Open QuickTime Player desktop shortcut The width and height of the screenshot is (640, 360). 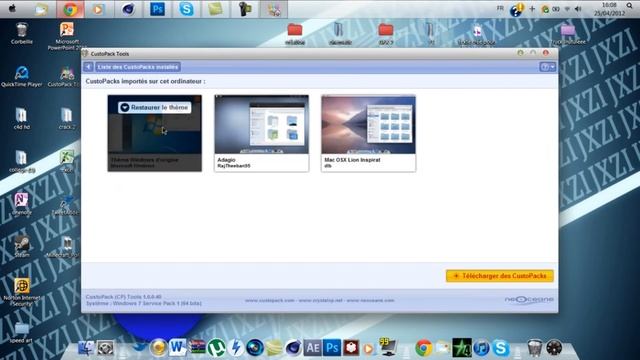22,77
